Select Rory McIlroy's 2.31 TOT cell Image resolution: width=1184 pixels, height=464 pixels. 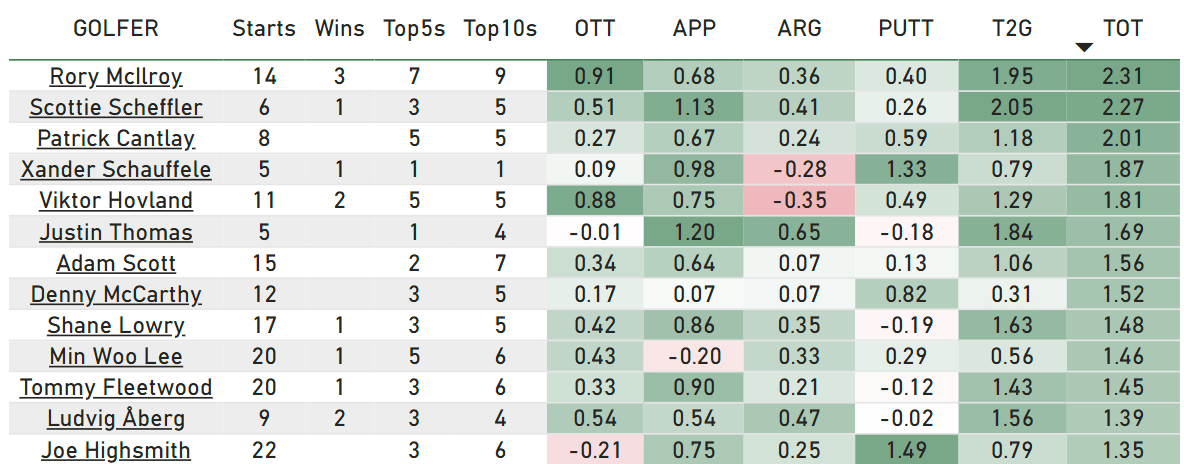[x=1124, y=76]
